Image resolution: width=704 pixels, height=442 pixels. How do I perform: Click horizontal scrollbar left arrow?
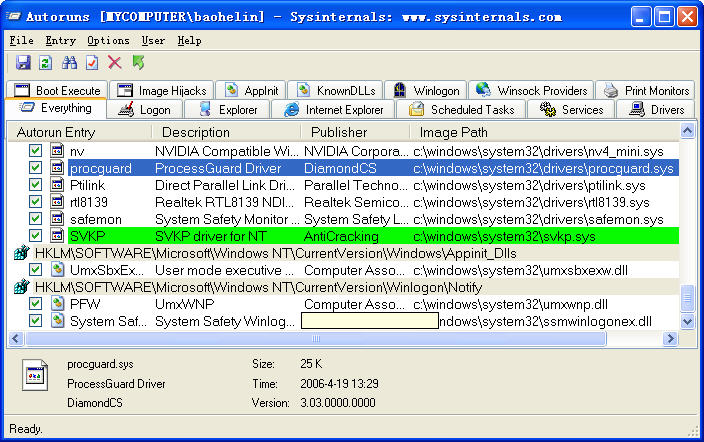16,338
